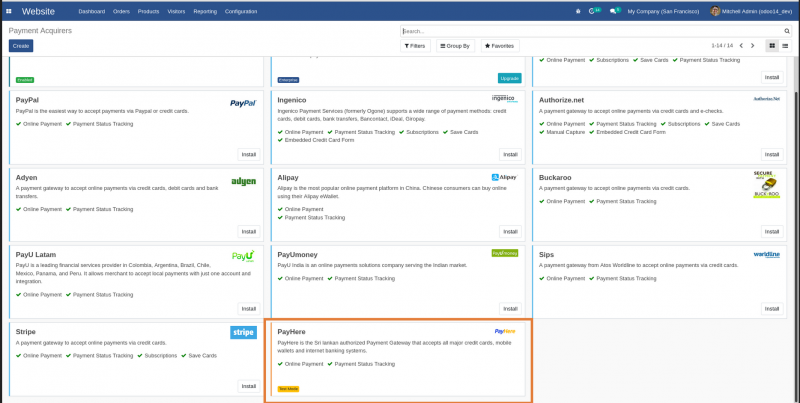Open the Configuration menu
The image size is (800, 403).
(241, 11)
